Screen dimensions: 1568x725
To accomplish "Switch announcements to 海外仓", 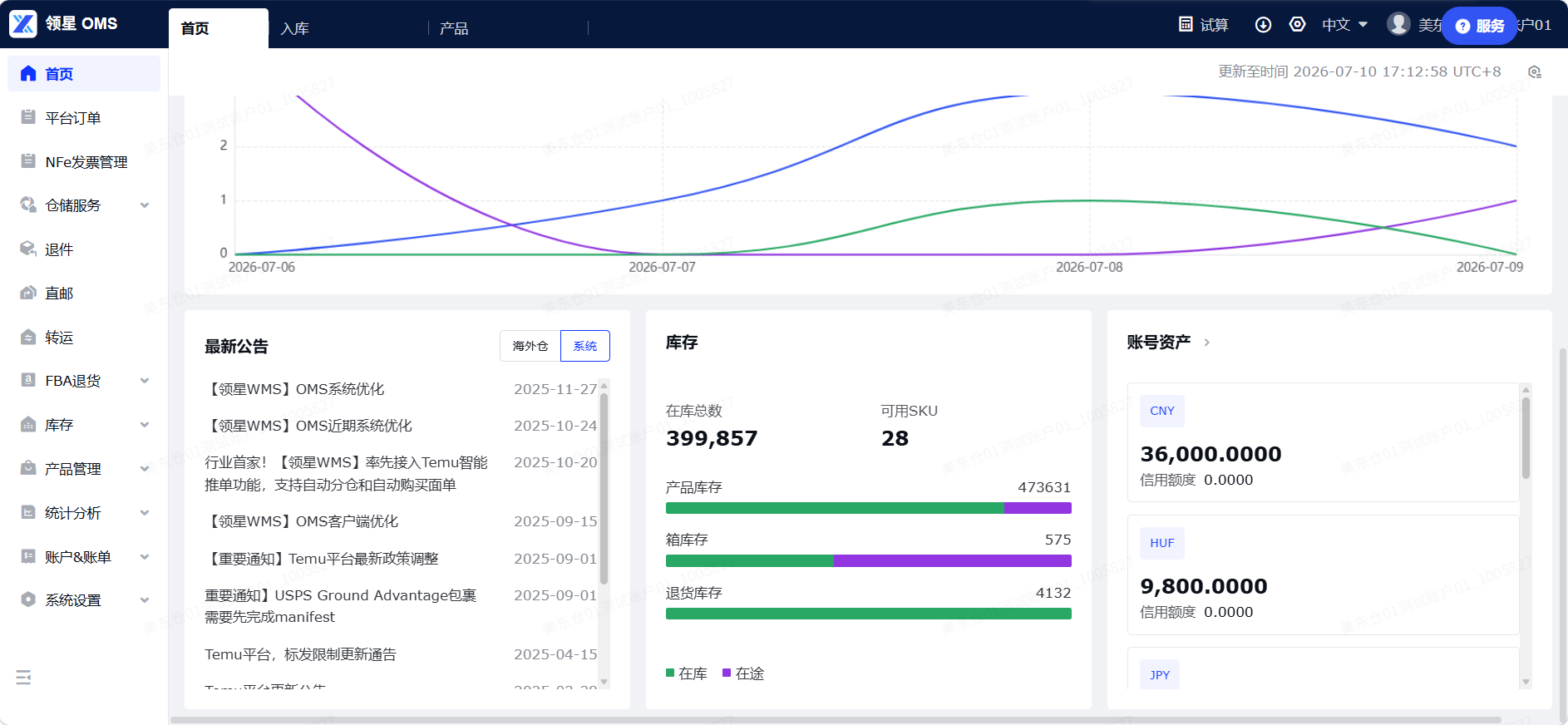I will click(x=530, y=346).
